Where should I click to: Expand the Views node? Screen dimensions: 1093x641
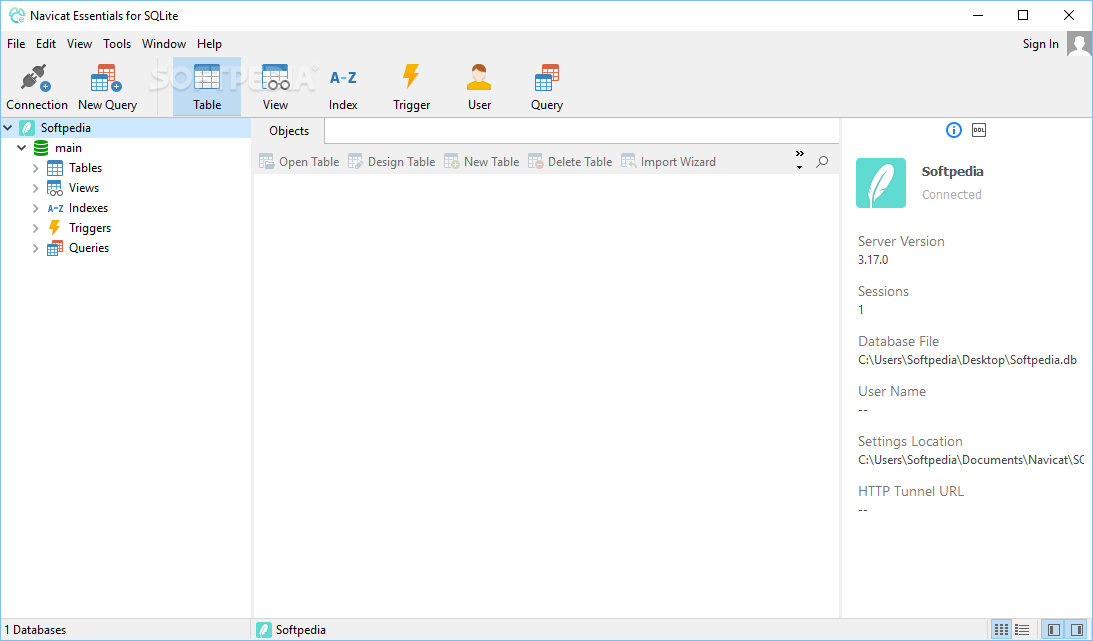pyautogui.click(x=36, y=188)
